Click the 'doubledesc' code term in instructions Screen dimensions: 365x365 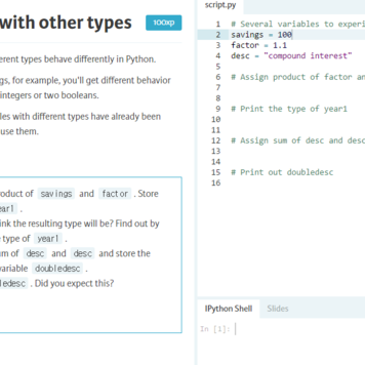click(57, 268)
